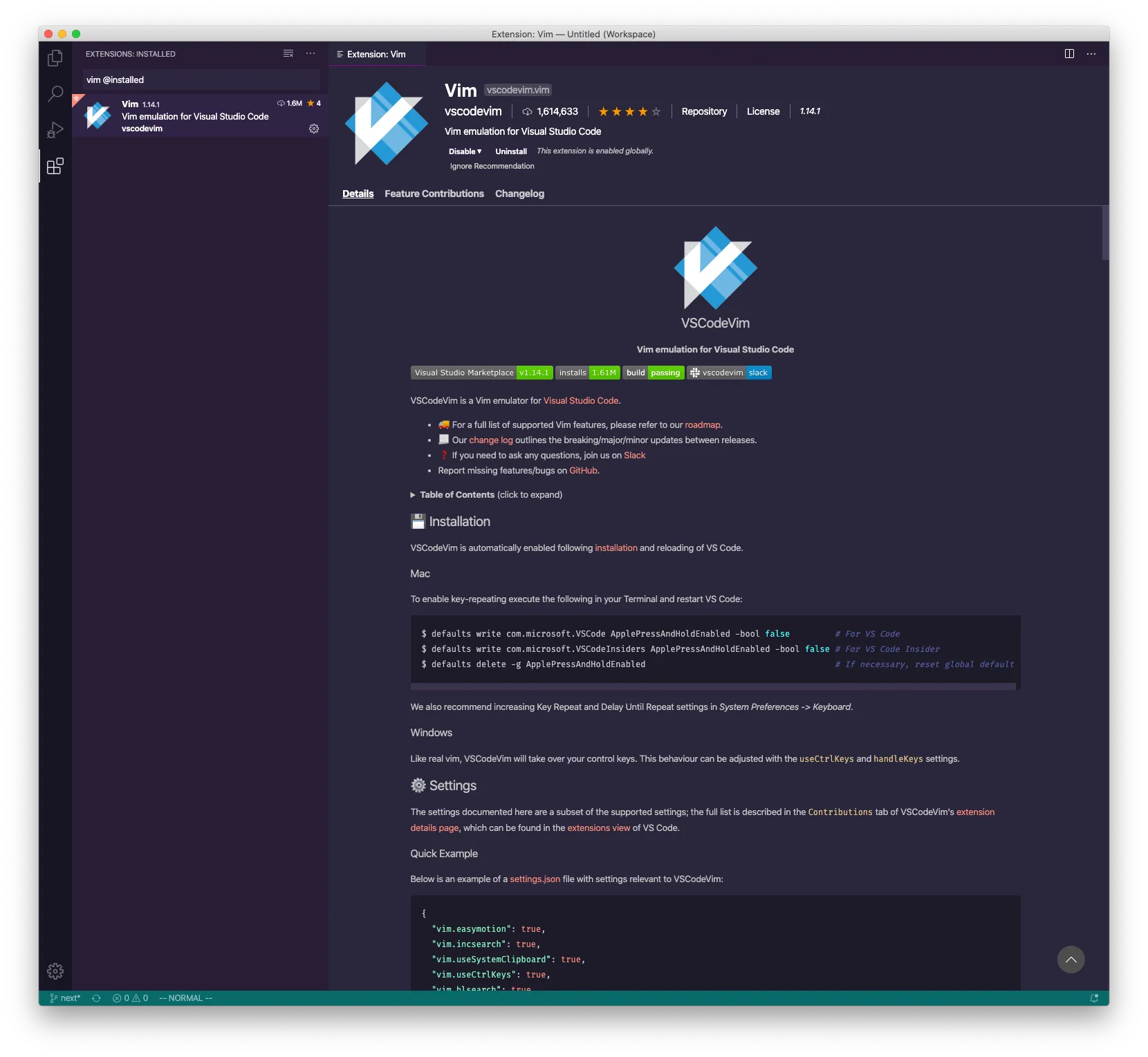Click Ignore Recommendation
1148x1057 pixels.
(492, 166)
